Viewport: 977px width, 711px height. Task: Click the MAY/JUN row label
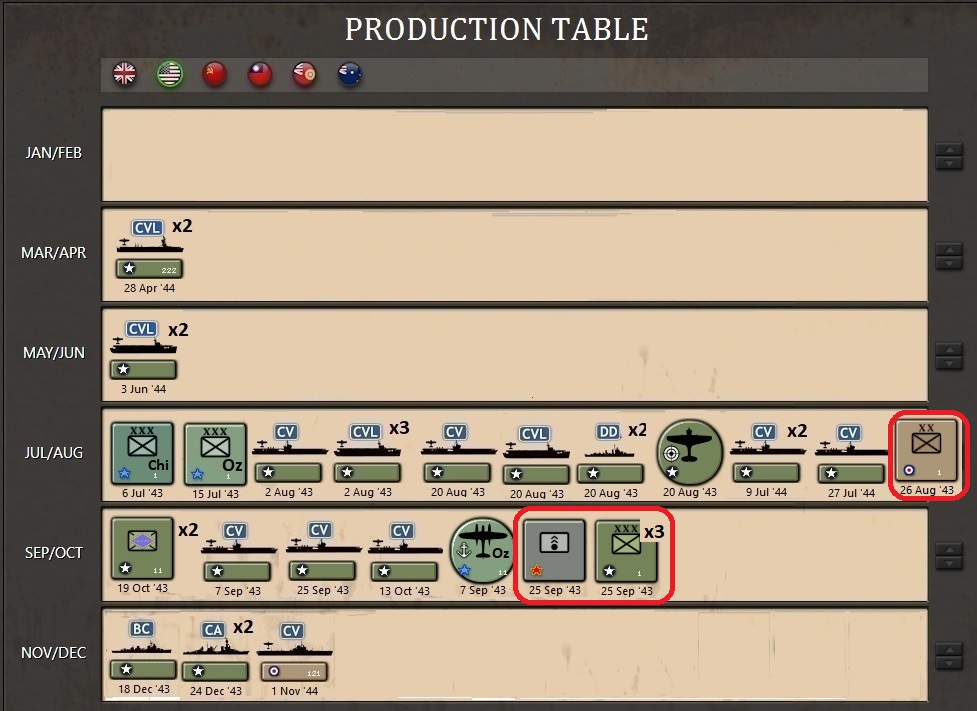pos(54,353)
